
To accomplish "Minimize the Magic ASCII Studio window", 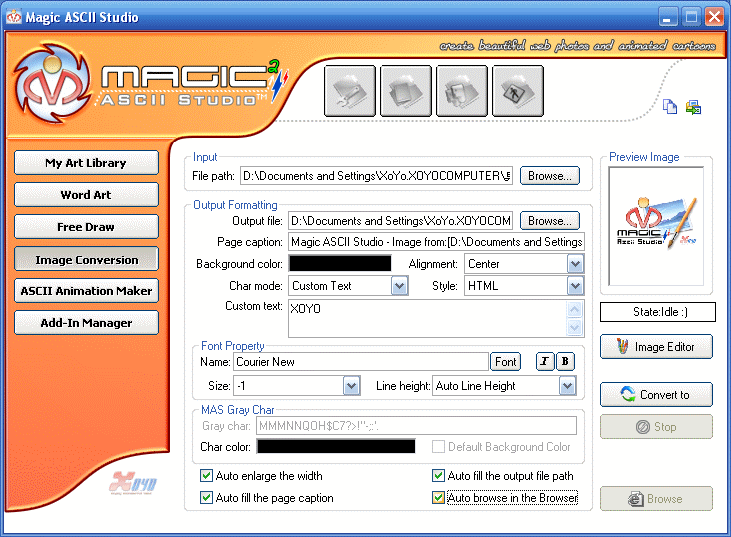I will (667, 17).
